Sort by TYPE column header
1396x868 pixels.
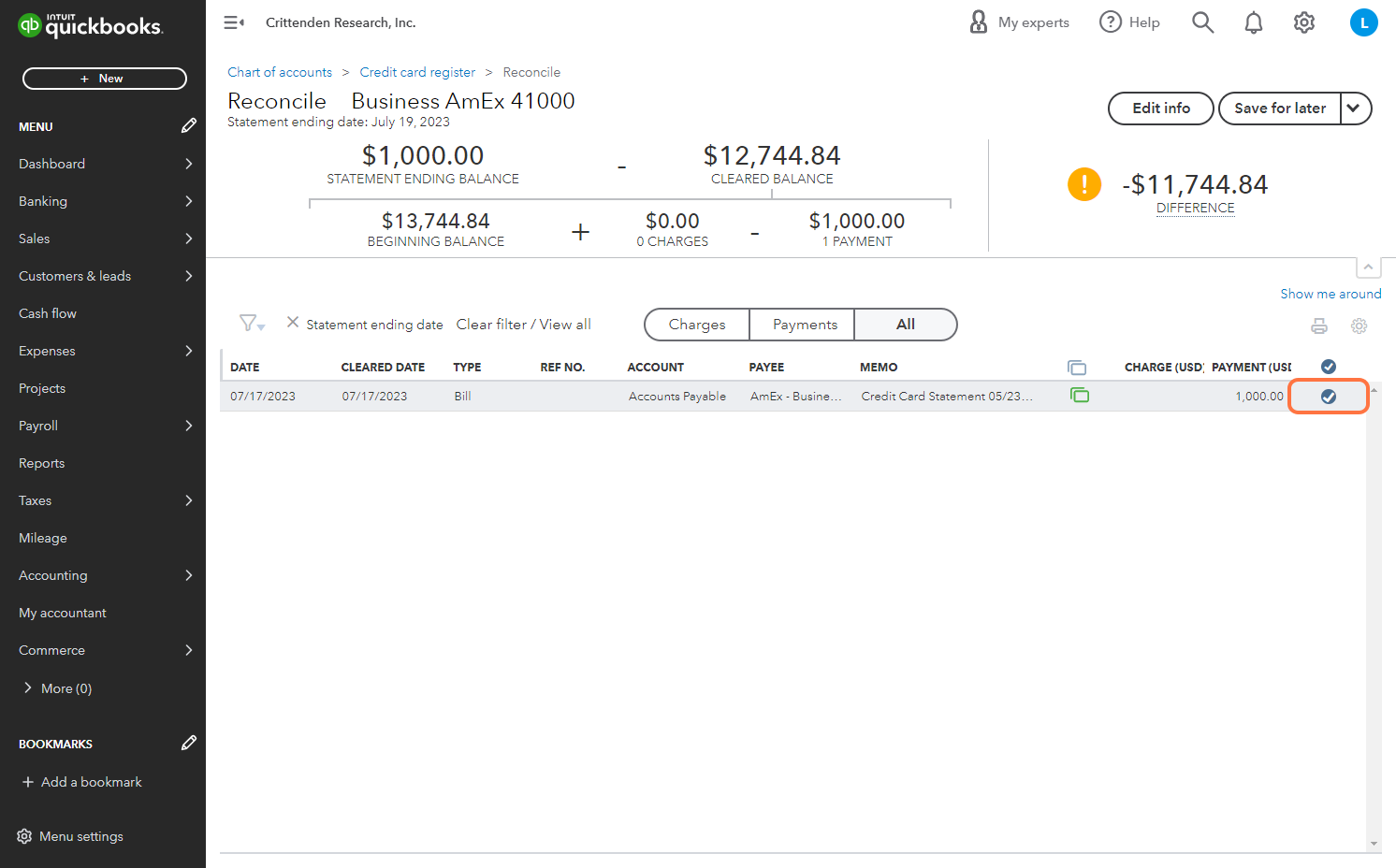tap(467, 368)
